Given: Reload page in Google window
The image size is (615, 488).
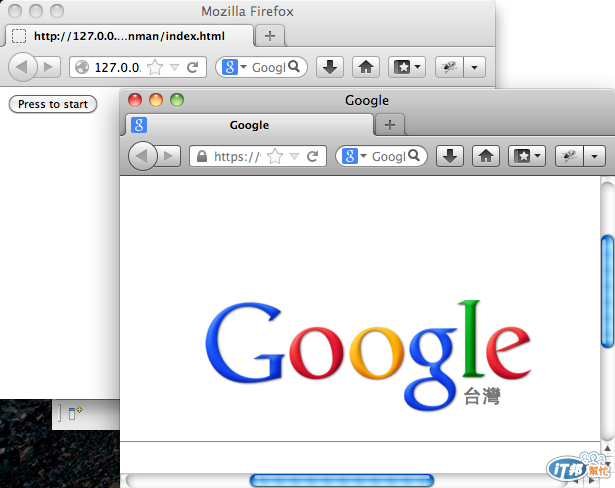Looking at the screenshot, I should click(312, 157).
